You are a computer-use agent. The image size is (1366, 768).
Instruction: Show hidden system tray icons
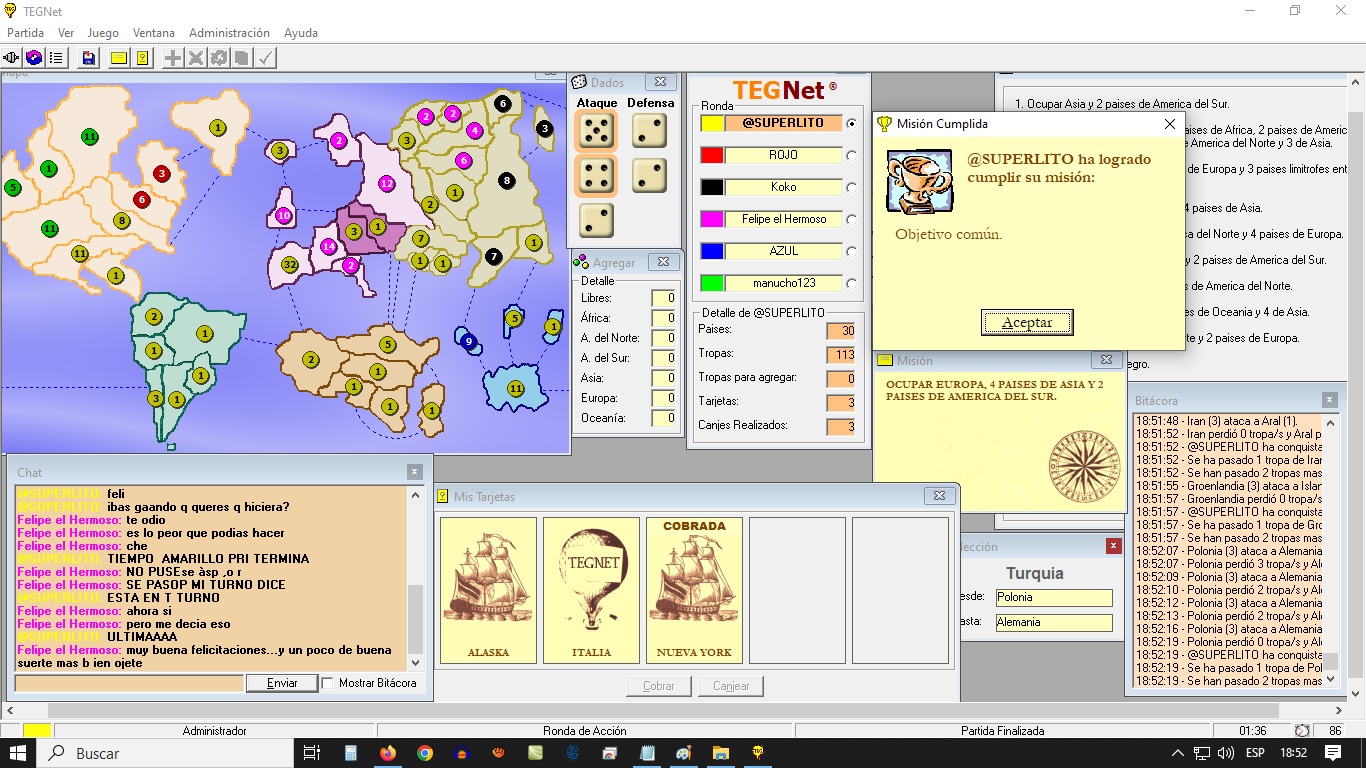pyautogui.click(x=1179, y=753)
